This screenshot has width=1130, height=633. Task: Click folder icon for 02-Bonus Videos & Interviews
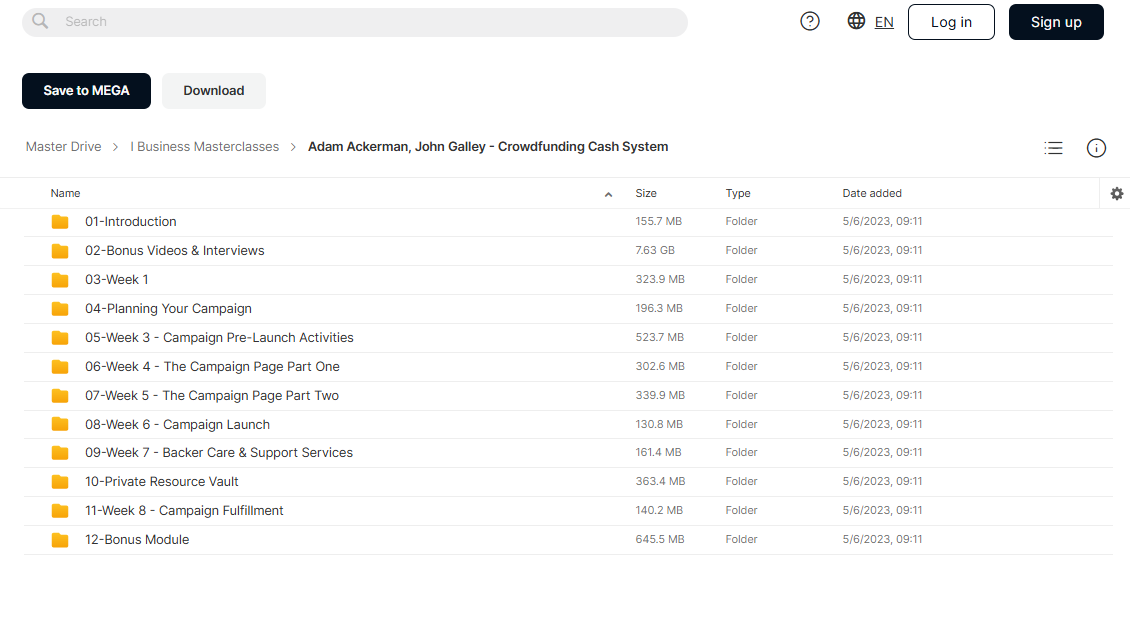click(60, 251)
